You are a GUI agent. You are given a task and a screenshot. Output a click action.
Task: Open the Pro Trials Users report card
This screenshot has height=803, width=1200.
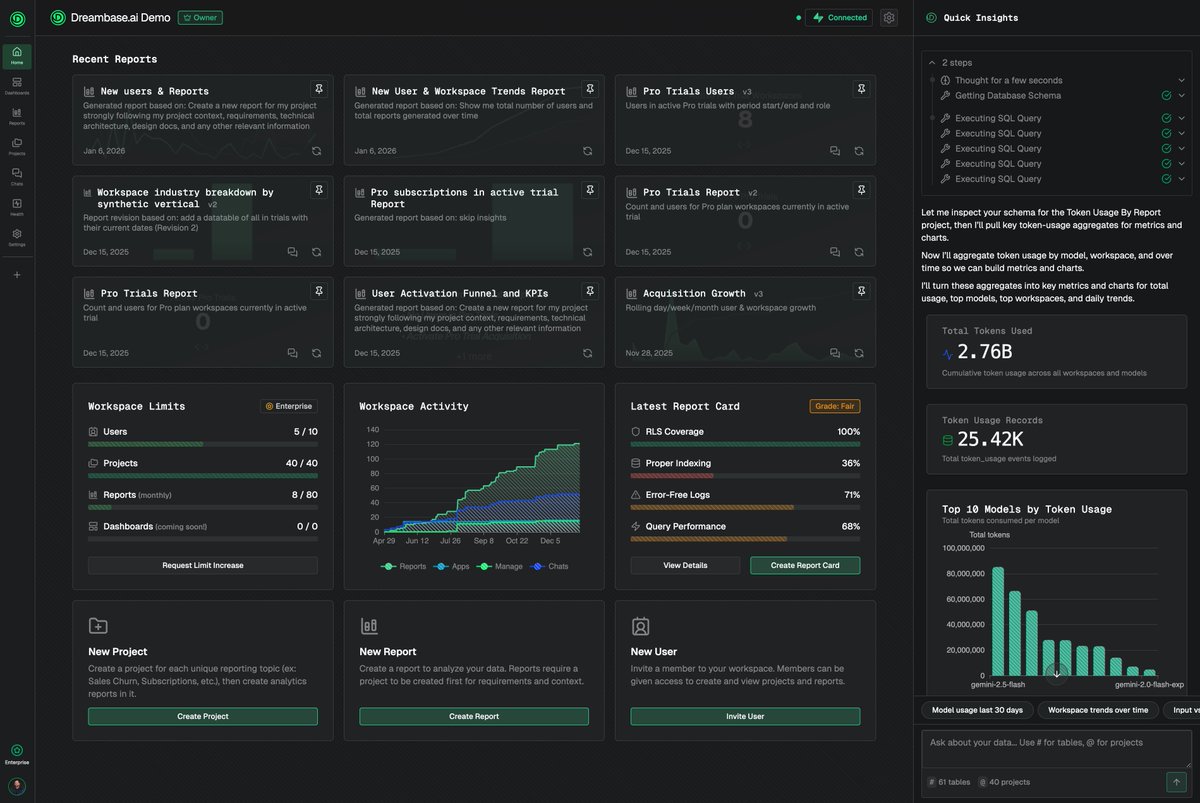(745, 120)
